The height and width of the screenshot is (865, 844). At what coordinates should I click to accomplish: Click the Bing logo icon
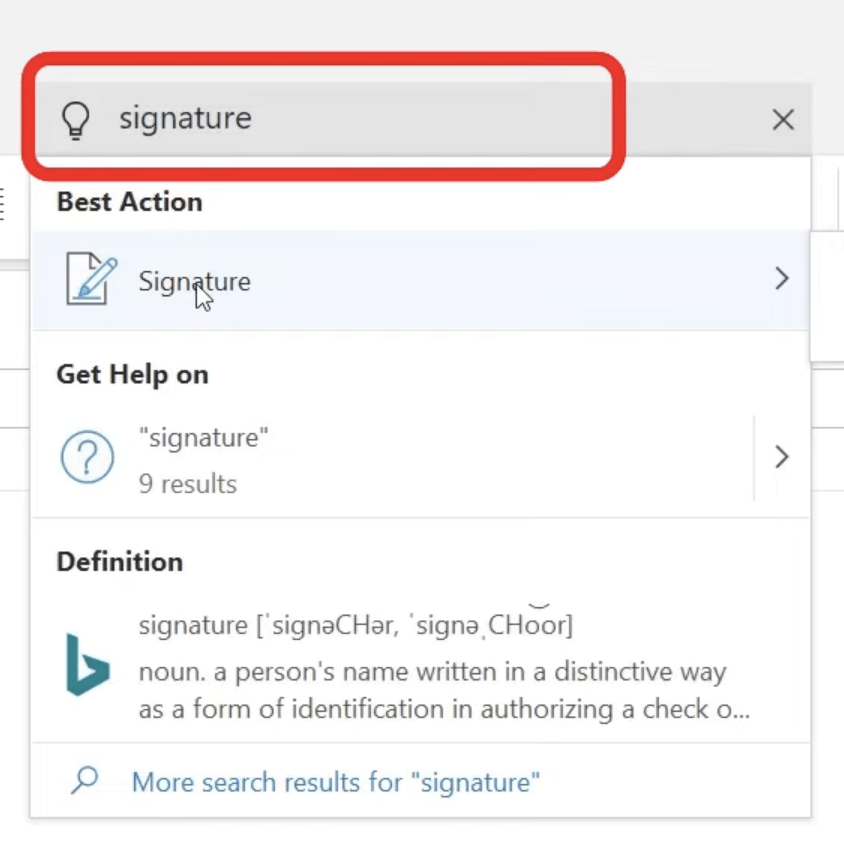click(x=88, y=665)
